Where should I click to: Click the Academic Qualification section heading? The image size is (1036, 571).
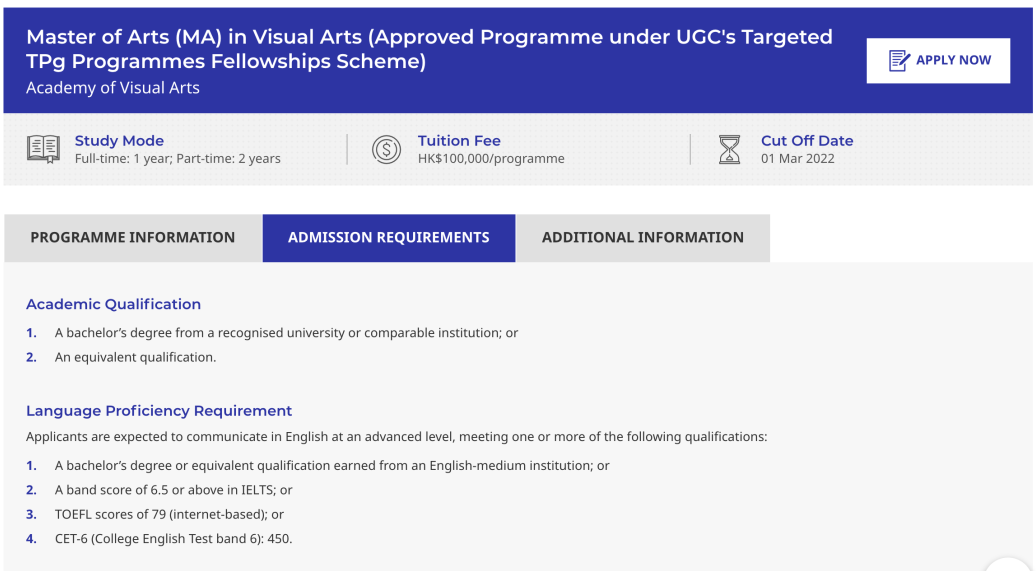pos(114,304)
